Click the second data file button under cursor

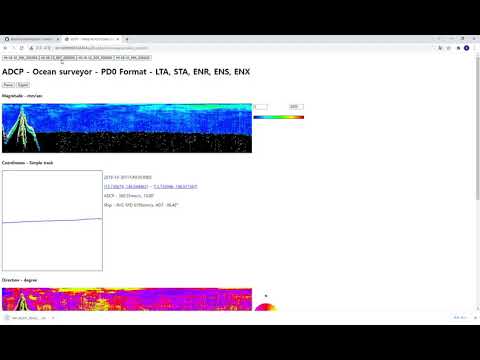[58, 58]
